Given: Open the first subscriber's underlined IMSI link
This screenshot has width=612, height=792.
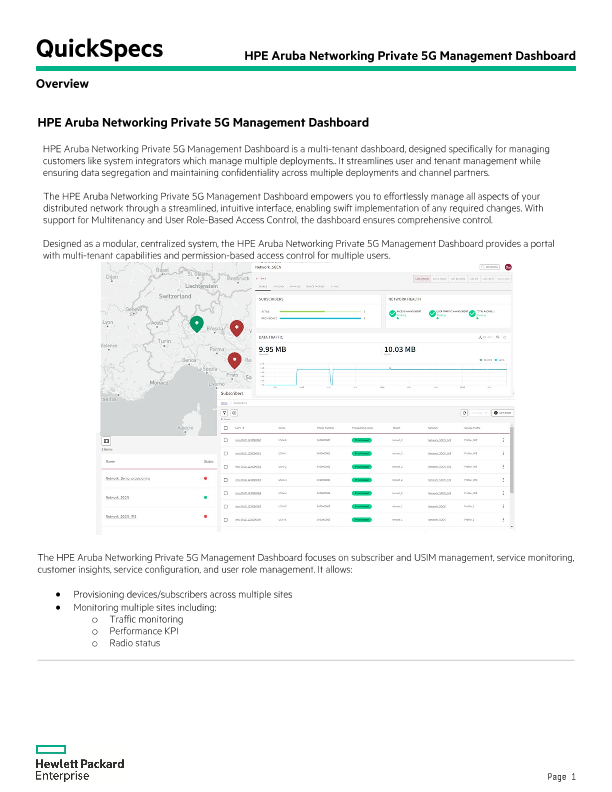Looking at the screenshot, I should pyautogui.click(x=248, y=440).
